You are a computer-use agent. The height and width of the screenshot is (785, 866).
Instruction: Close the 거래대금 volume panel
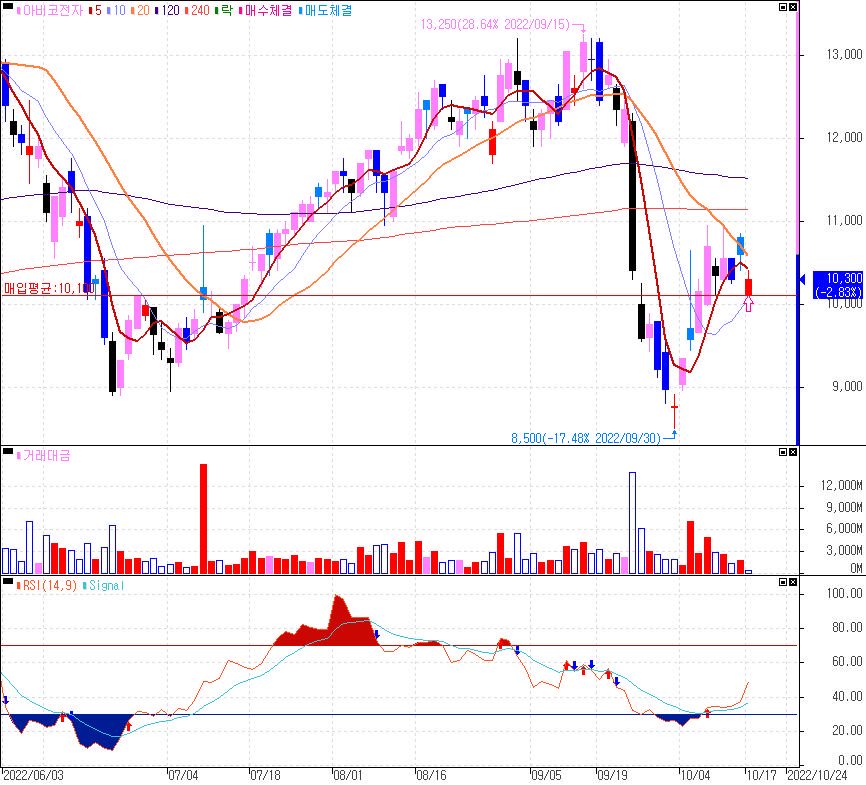793,452
